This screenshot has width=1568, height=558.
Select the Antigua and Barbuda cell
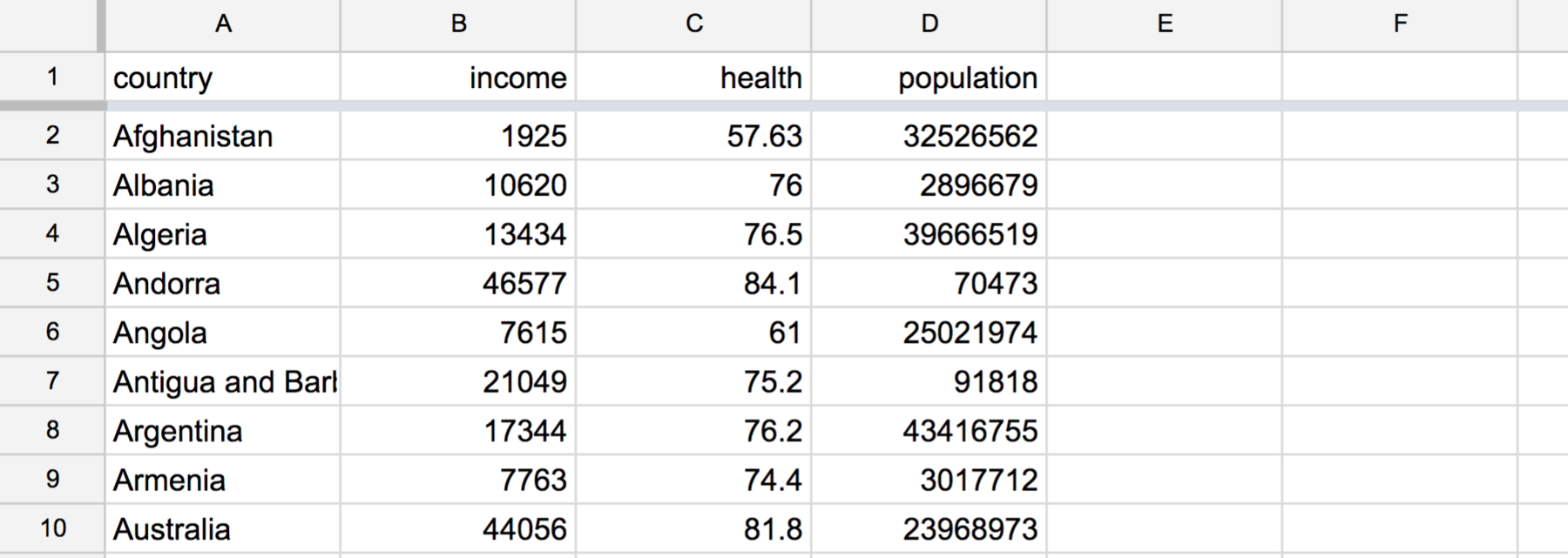tap(223, 381)
